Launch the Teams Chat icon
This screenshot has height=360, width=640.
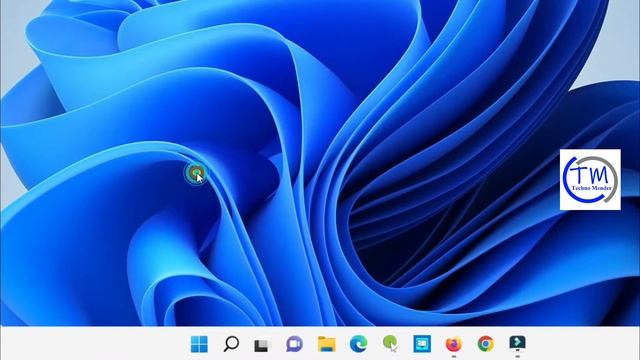click(x=294, y=344)
